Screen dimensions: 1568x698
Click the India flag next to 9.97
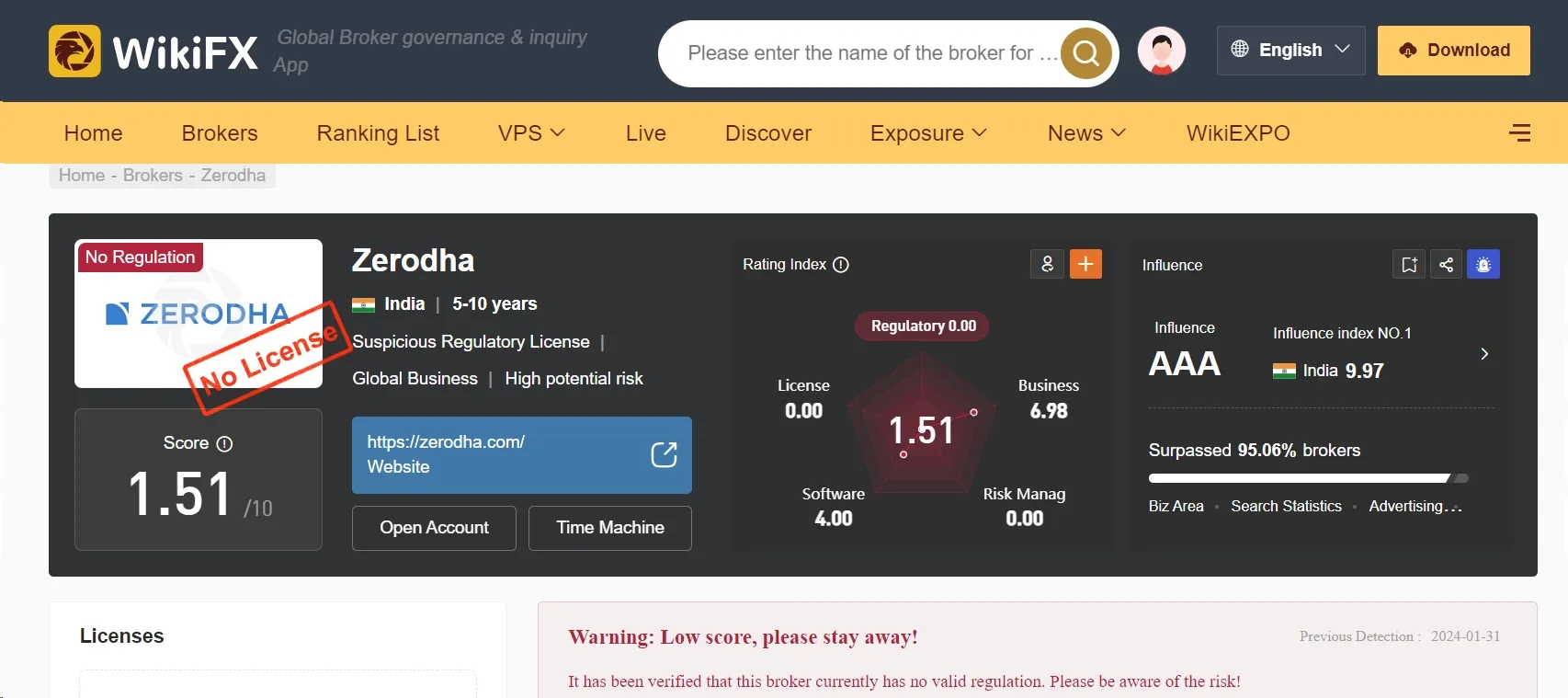pyautogui.click(x=1284, y=372)
